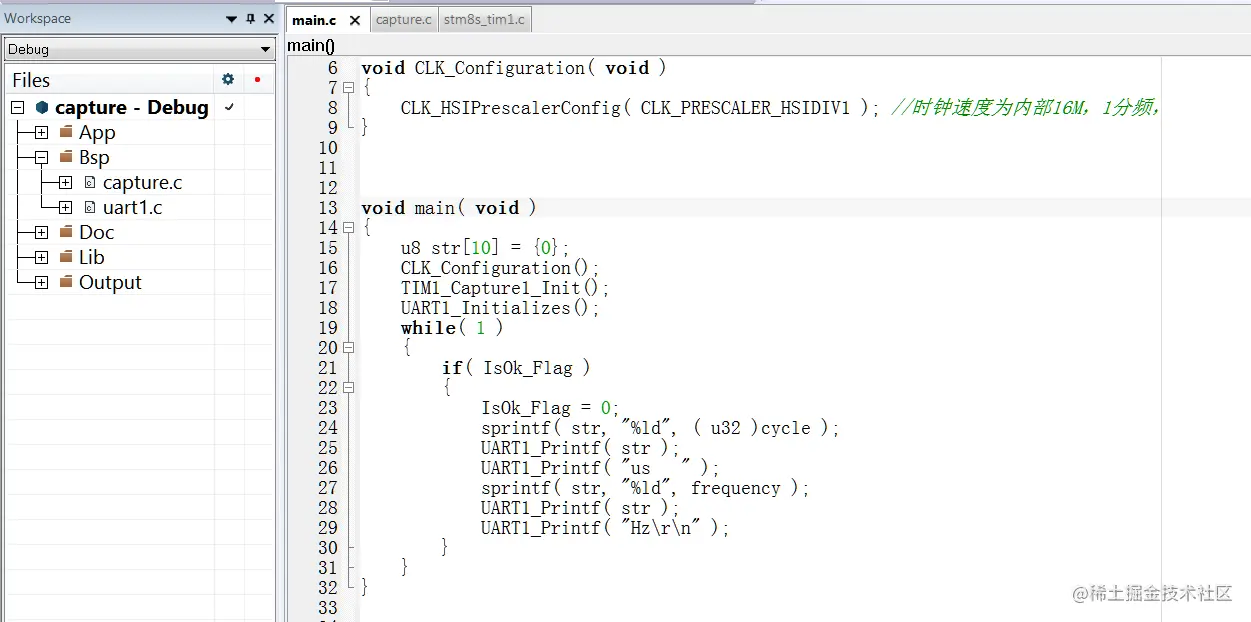Switch to the capture.c editor tab

click(x=404, y=19)
